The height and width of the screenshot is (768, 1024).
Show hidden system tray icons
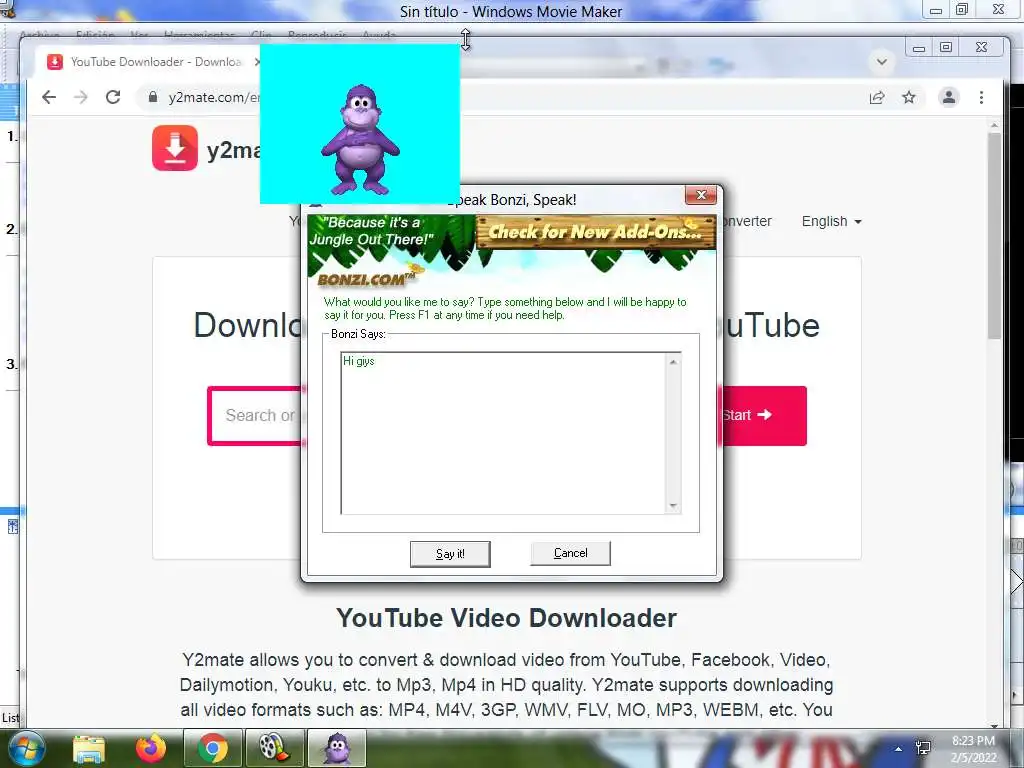(x=899, y=749)
